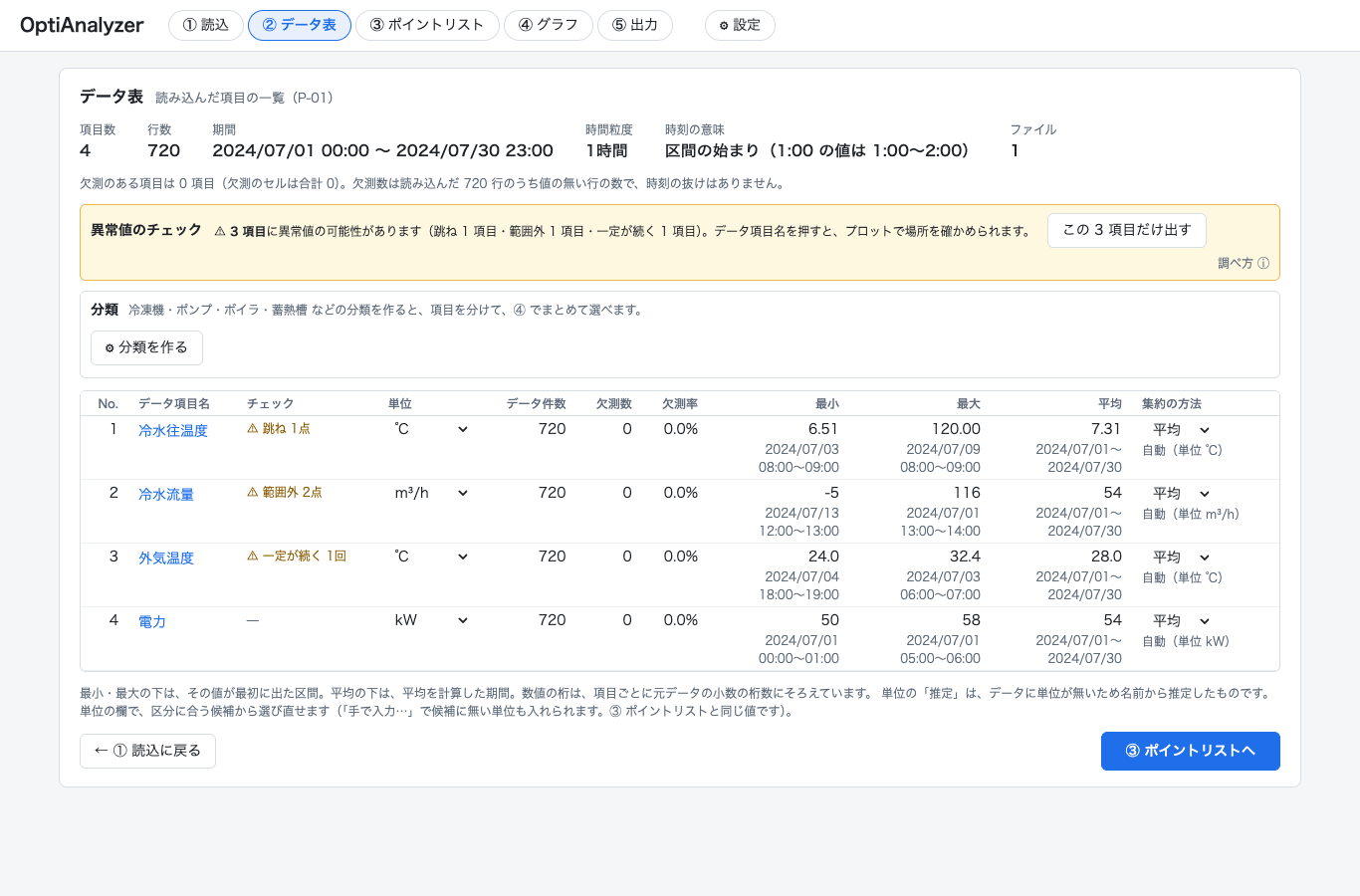This screenshot has width=1360, height=896.
Task: Open the ⑤ 出力 tab
Action: 635,25
